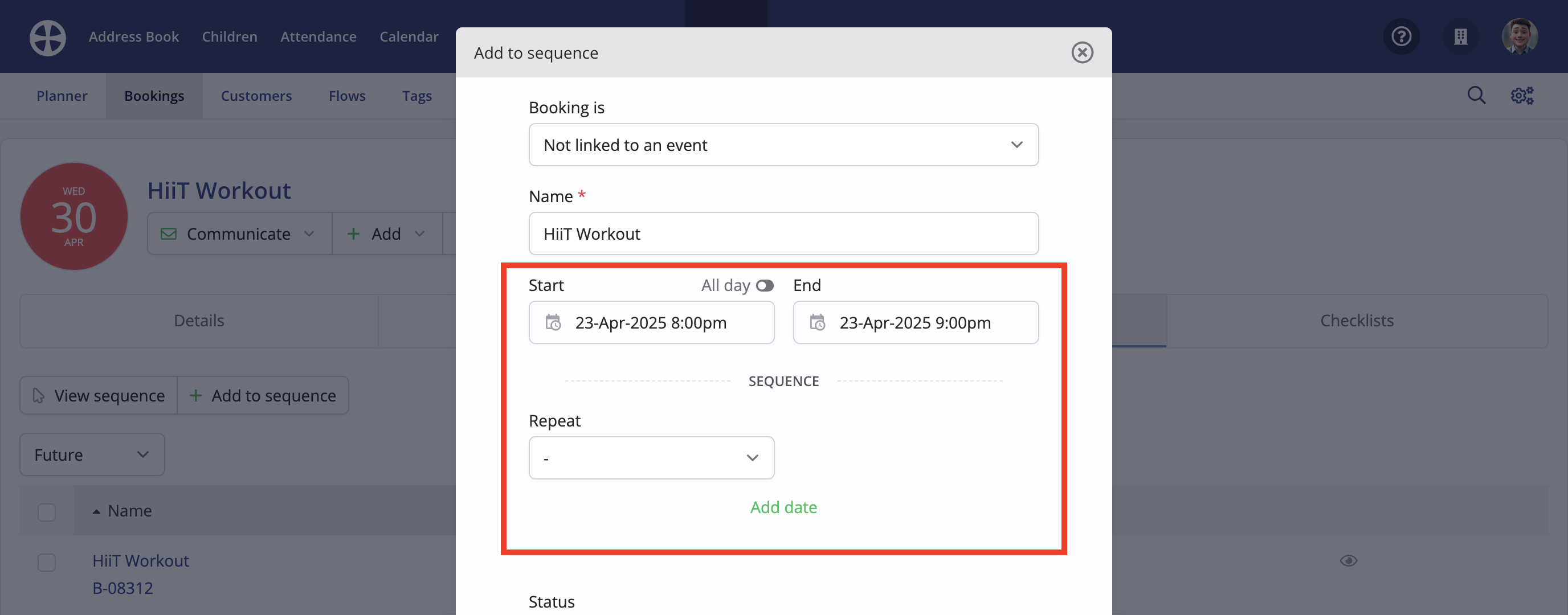Open the settings gears icon
This screenshot has width=1568, height=615.
point(1522,96)
